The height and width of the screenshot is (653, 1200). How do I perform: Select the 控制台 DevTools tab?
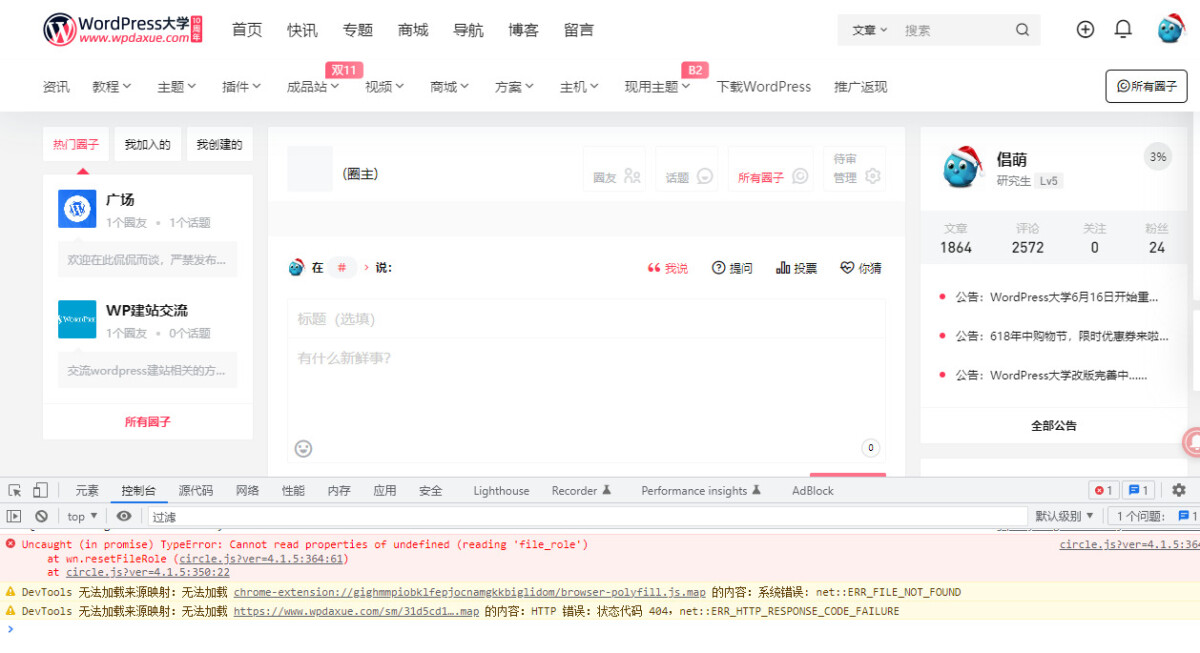pyautogui.click(x=139, y=490)
